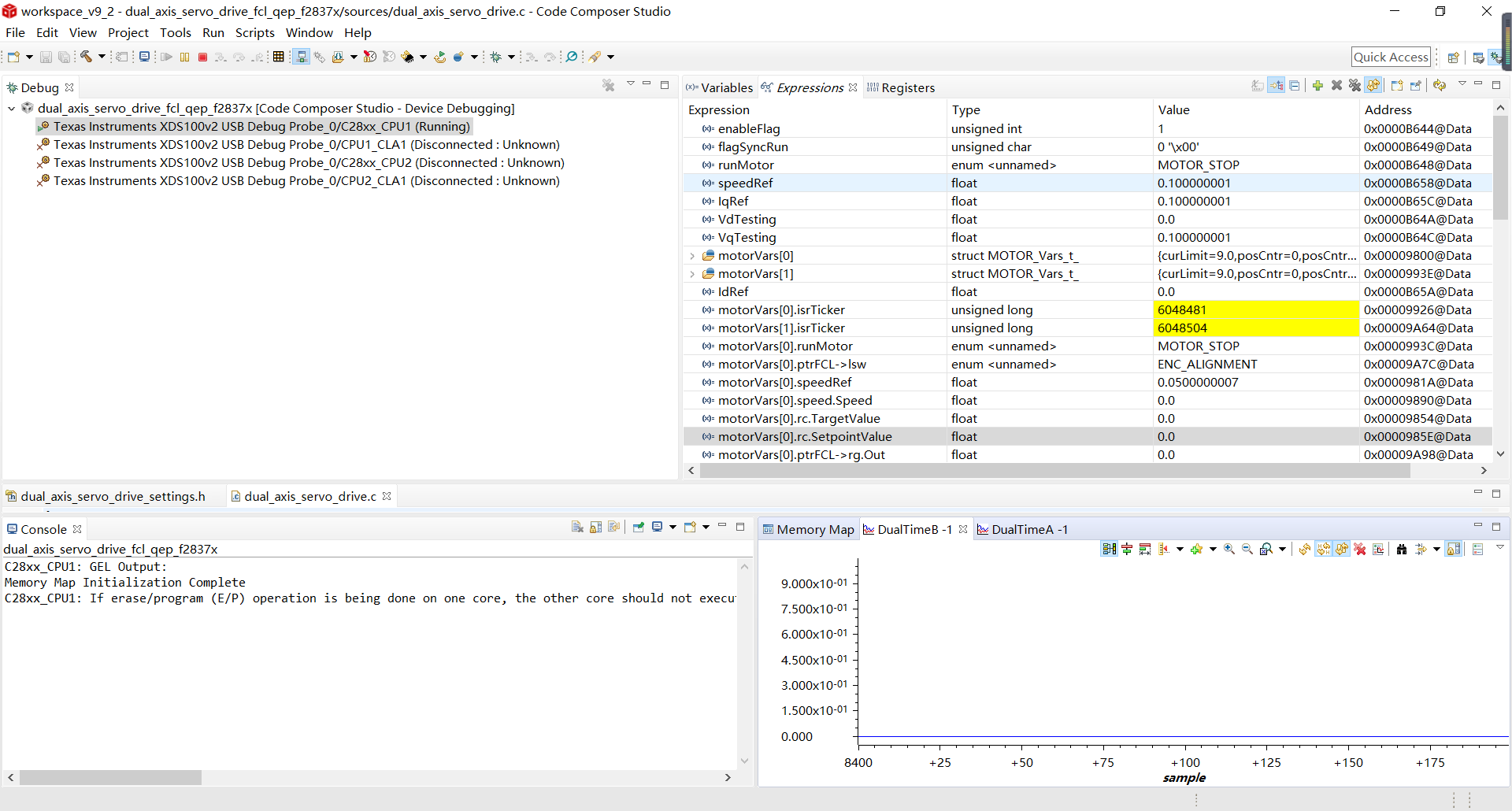Click the binoculars Find icon in graph
This screenshot has width=1512, height=811.
click(1402, 549)
